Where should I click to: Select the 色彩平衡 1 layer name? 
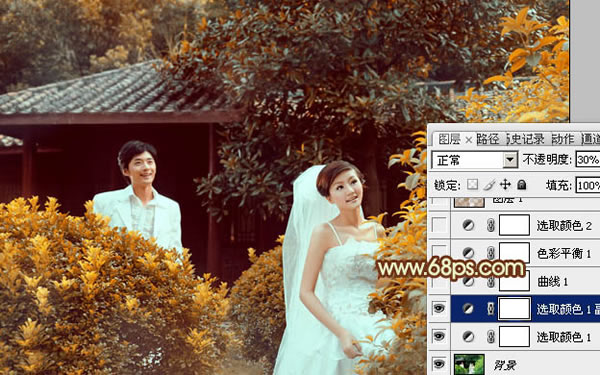[x=564, y=253]
